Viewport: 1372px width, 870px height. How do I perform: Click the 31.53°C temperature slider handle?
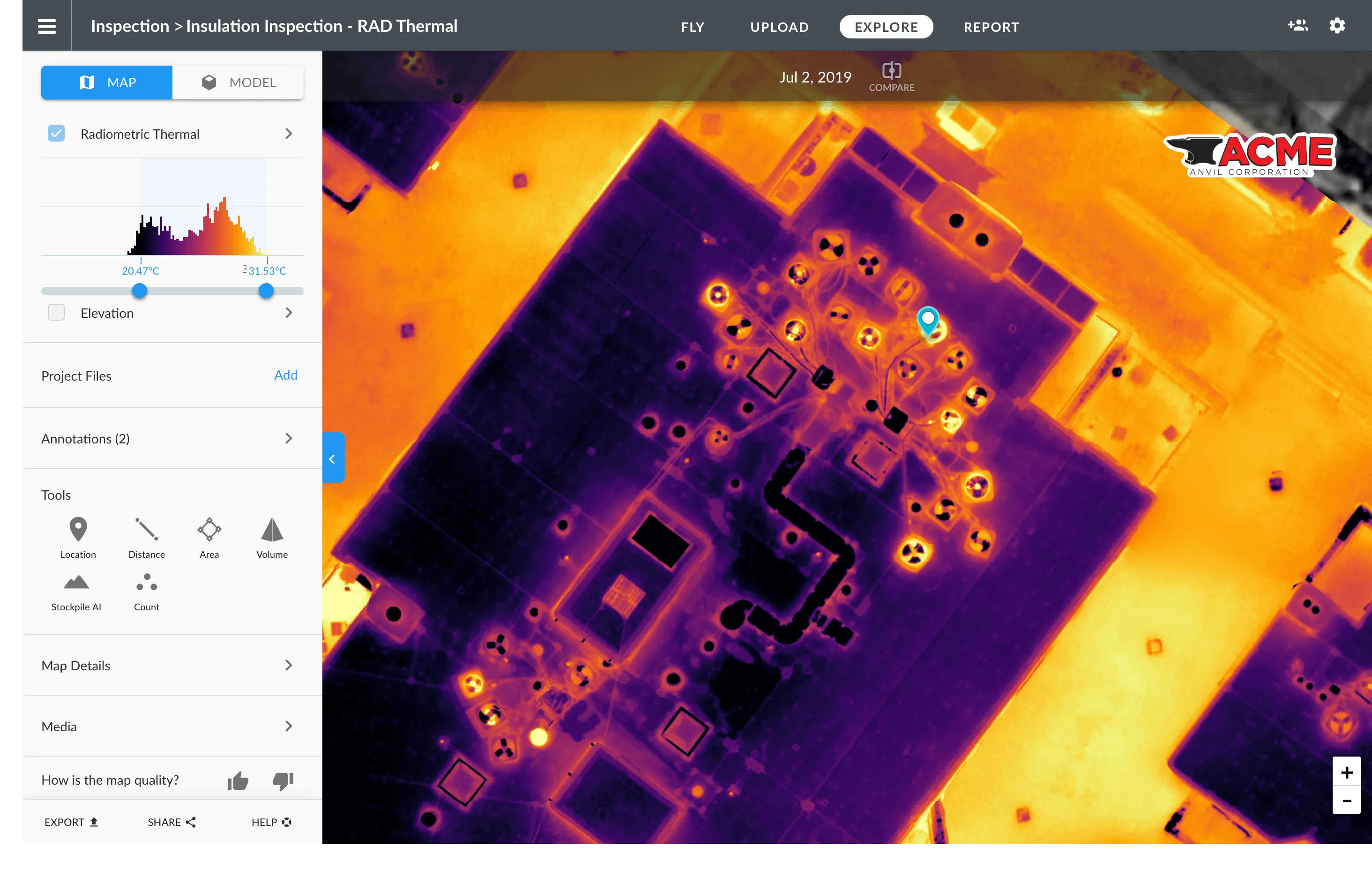pos(266,291)
